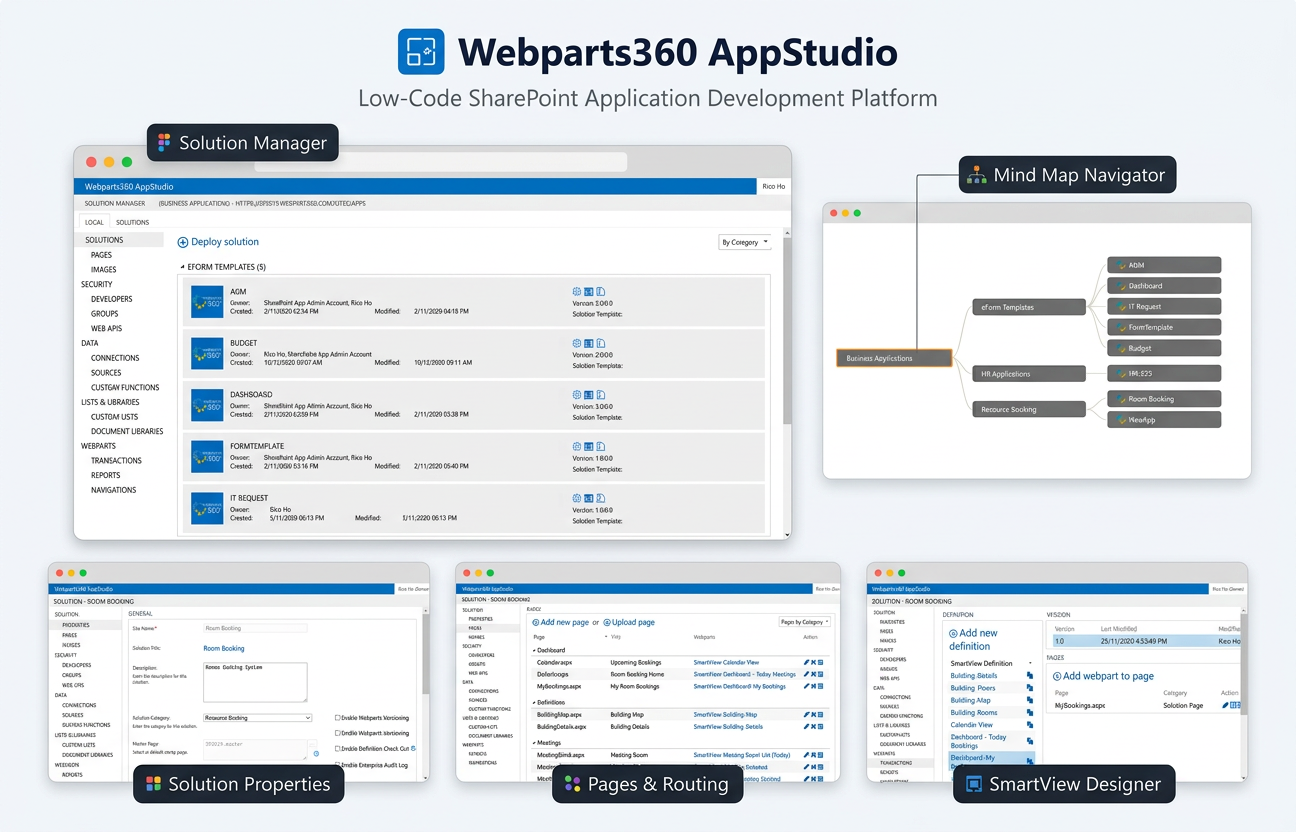Switch to the LOCAL tab
This screenshot has width=1296, height=832.
point(92,221)
